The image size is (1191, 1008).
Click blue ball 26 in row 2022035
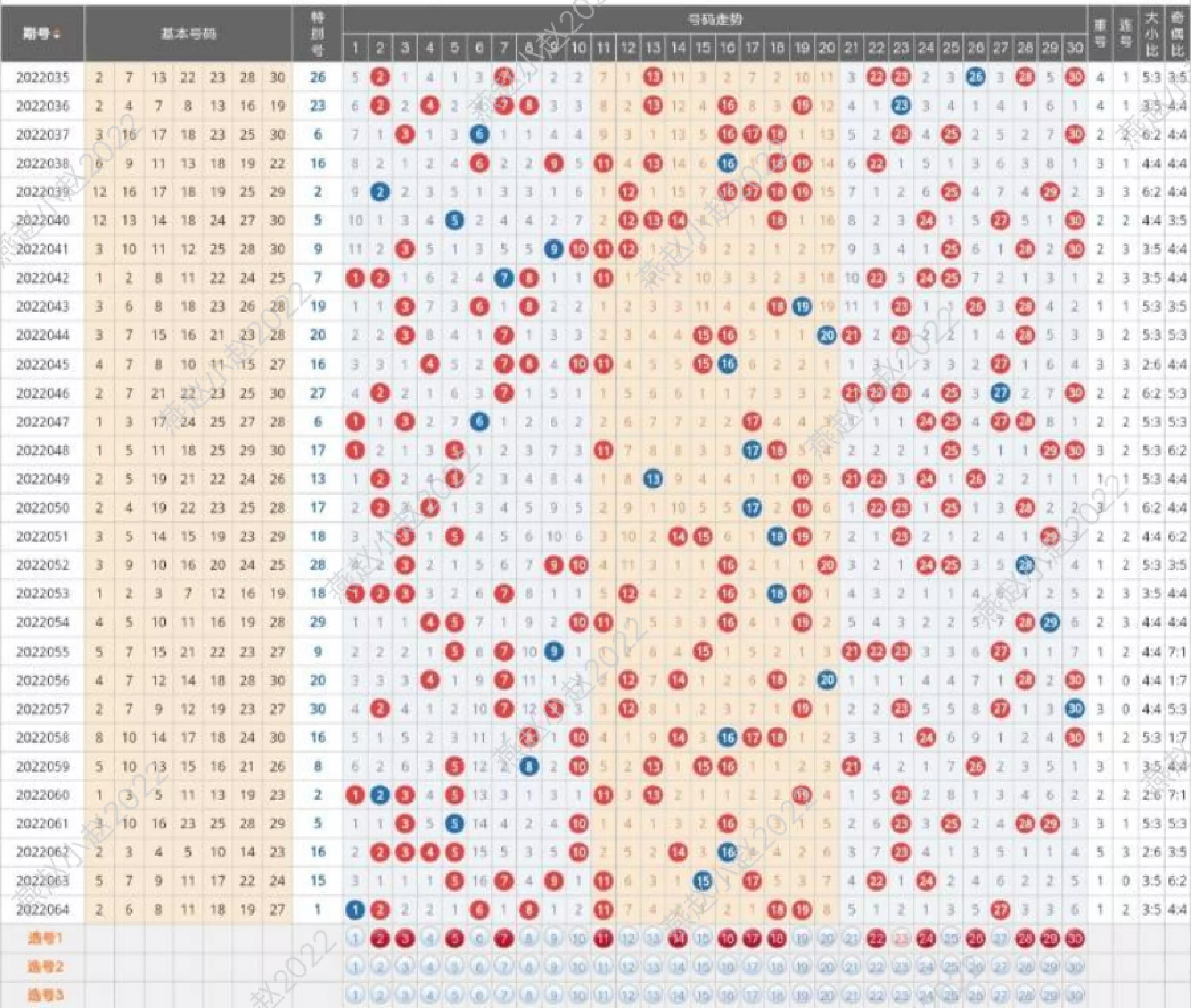tap(975, 77)
